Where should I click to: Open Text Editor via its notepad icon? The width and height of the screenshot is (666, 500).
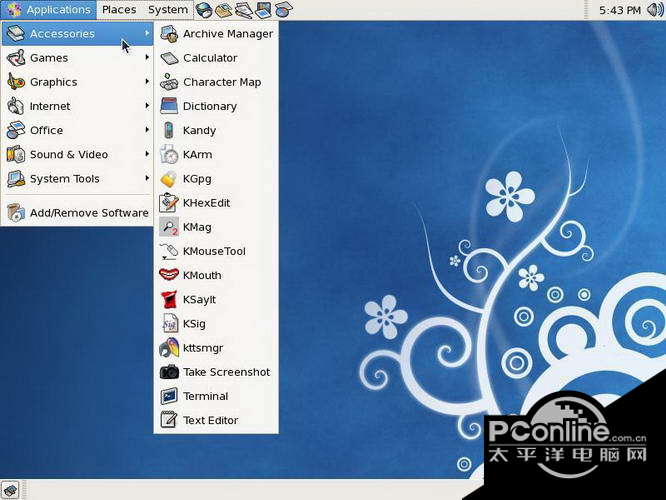coord(169,420)
